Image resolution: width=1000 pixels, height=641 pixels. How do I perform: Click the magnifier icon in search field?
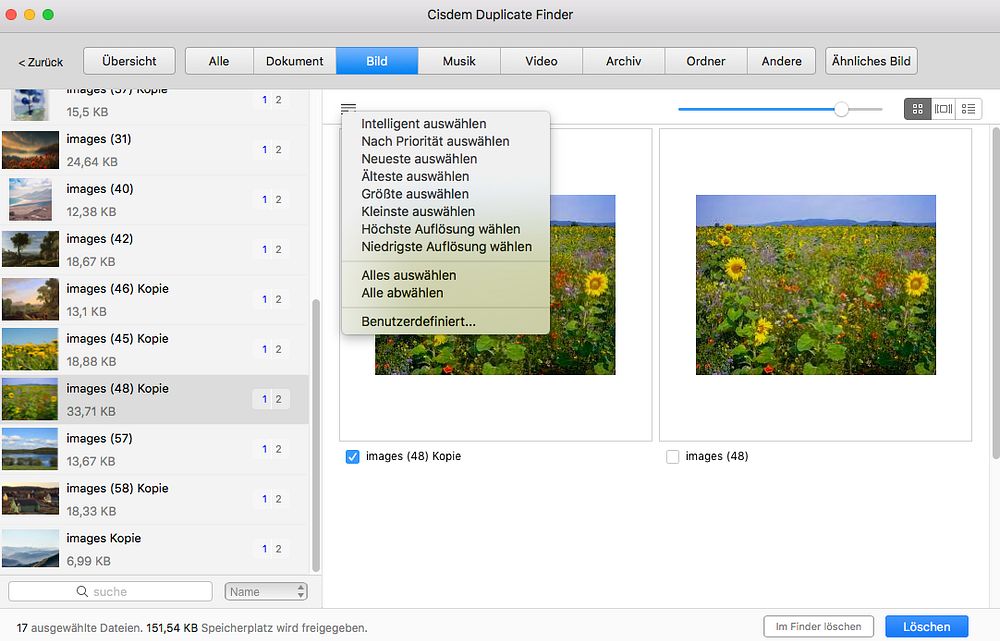(82, 591)
